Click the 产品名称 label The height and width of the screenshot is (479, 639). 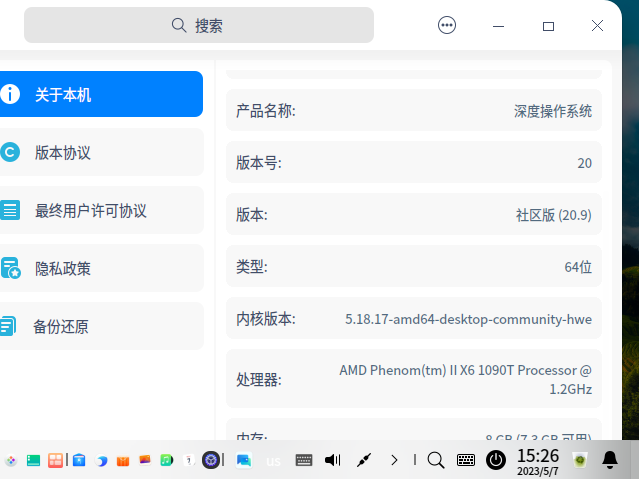[266, 111]
